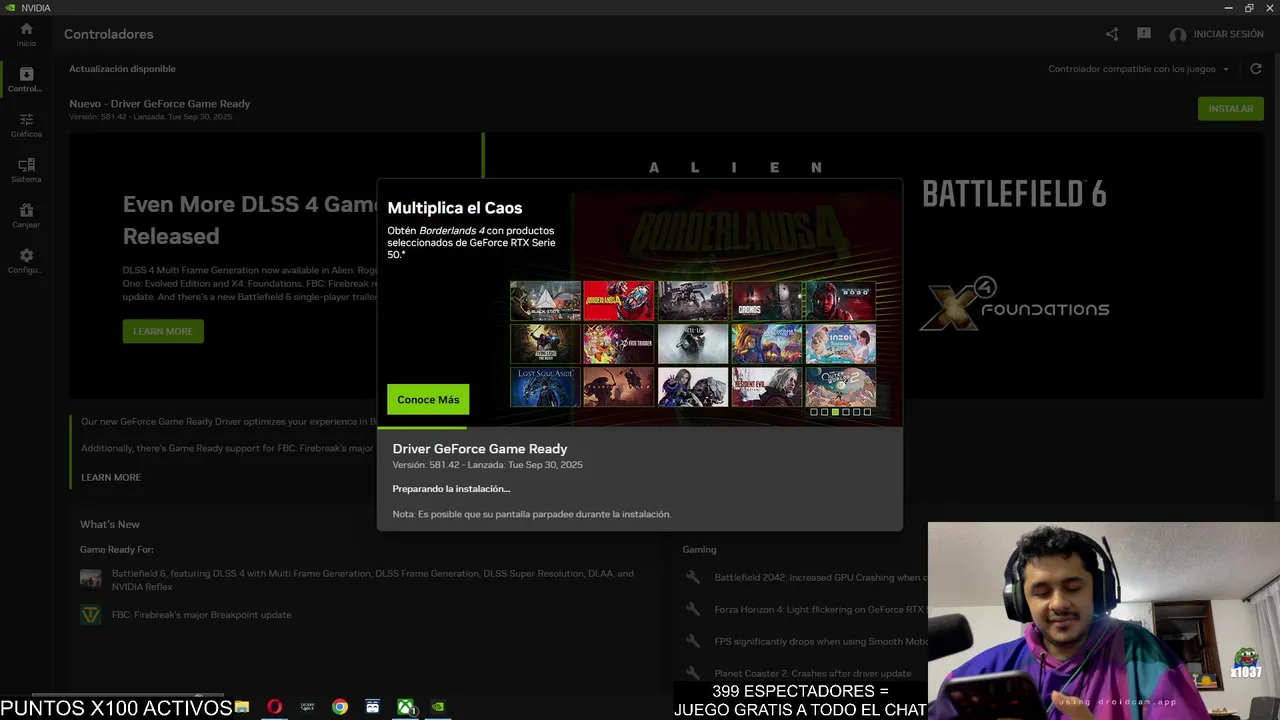Click 'Forza Horizon 4: Light flickering' row
The width and height of the screenshot is (1280, 720).
point(820,609)
